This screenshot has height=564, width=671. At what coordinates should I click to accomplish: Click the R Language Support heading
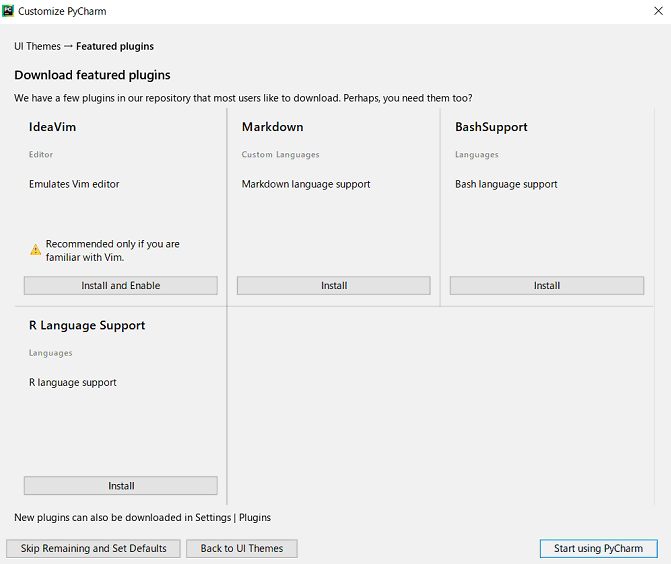(x=87, y=325)
